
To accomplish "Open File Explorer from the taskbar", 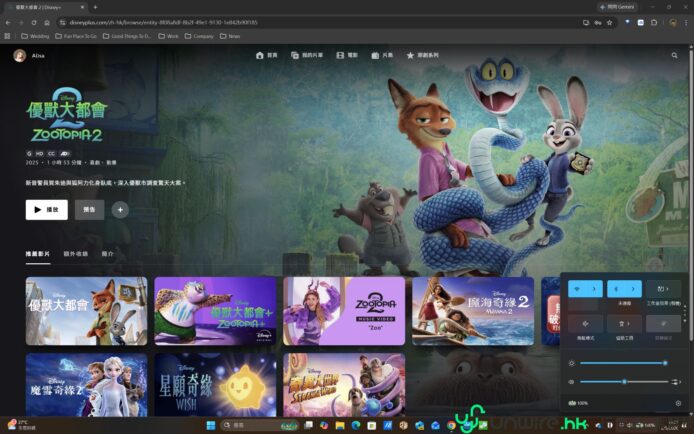I will pyautogui.click(x=340, y=425).
